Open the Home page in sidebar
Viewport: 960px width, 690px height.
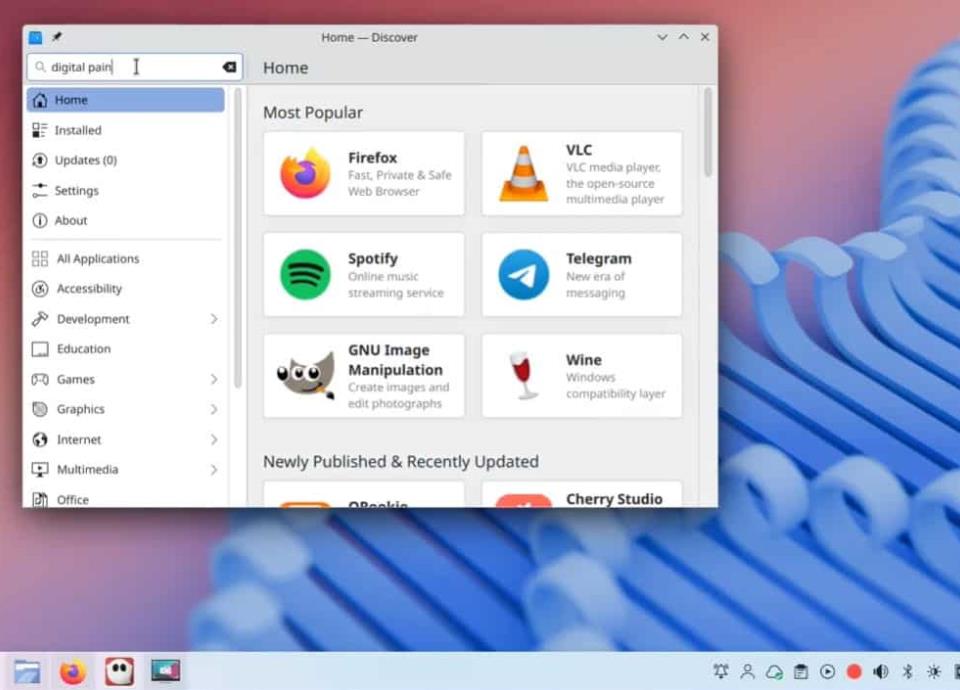coord(126,100)
